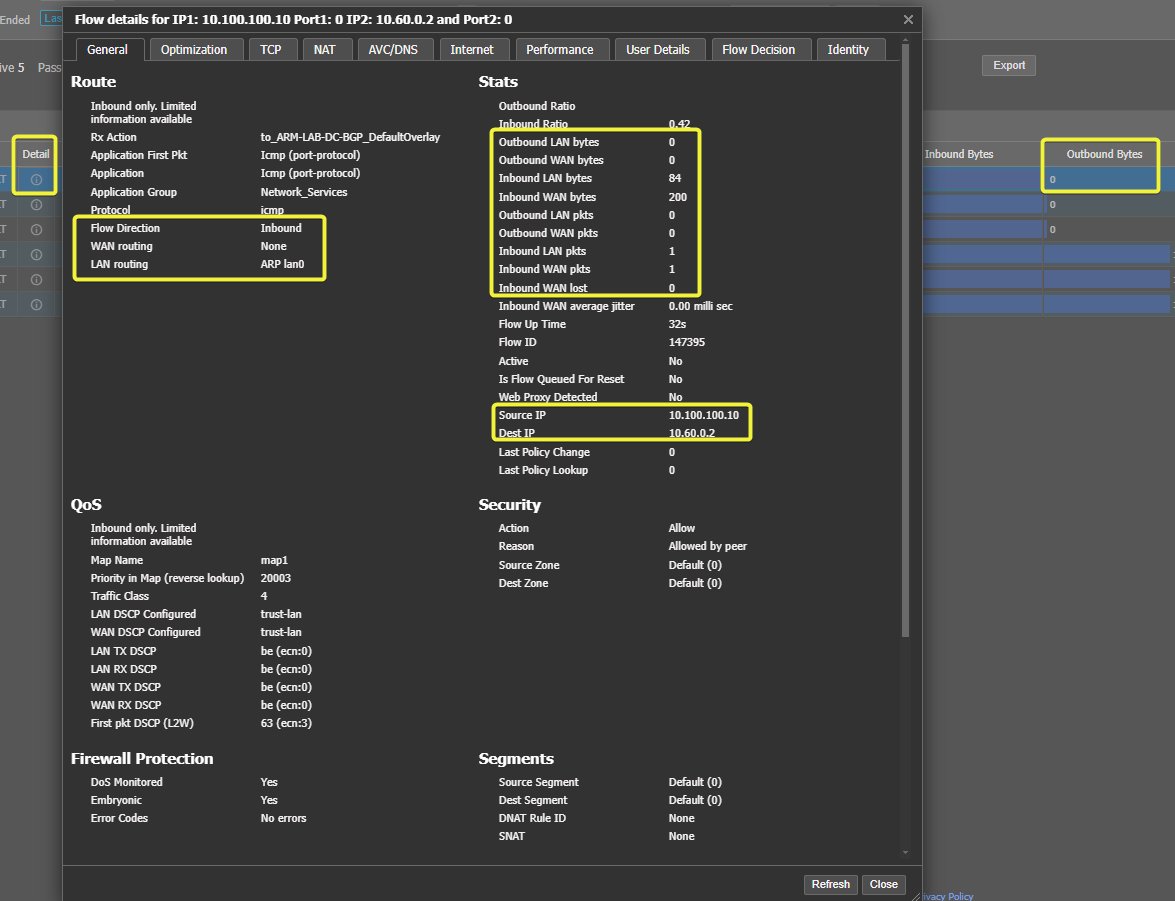Click the Segments section heading

[516, 759]
